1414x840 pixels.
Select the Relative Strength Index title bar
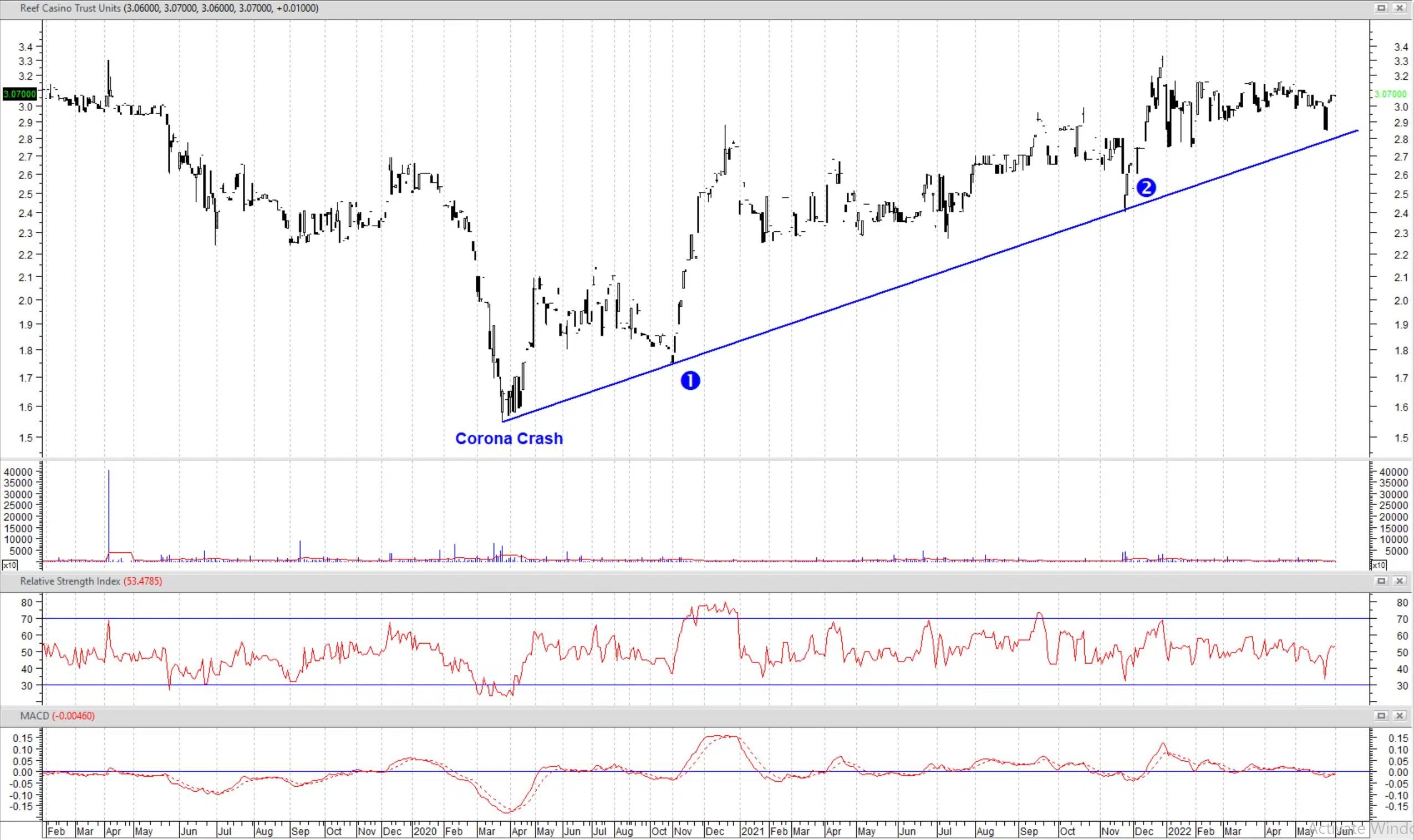(x=70, y=581)
